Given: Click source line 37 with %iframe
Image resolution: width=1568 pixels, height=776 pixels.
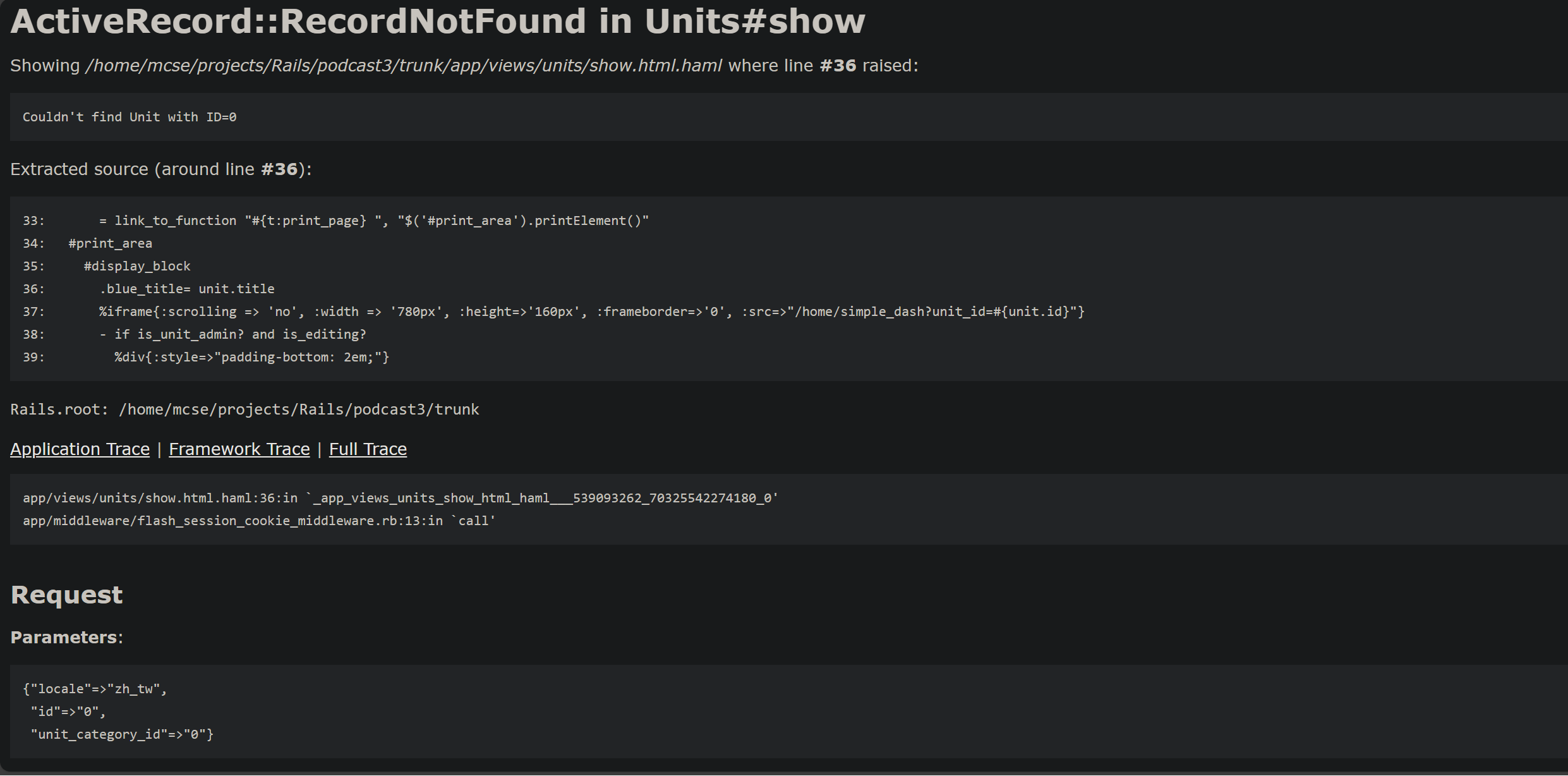Looking at the screenshot, I should 553,312.
